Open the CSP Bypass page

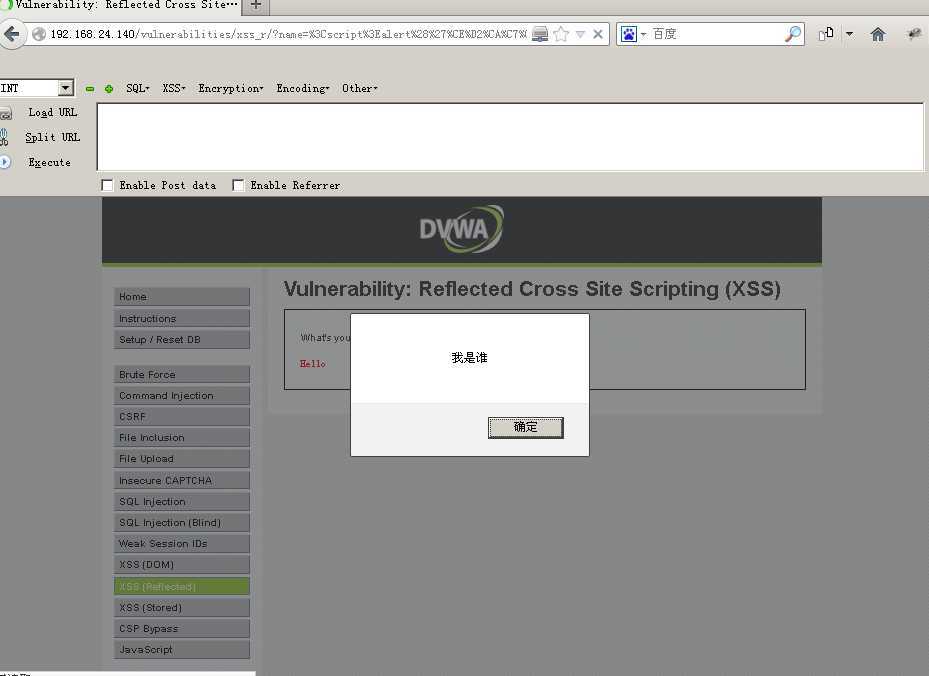[181, 629]
